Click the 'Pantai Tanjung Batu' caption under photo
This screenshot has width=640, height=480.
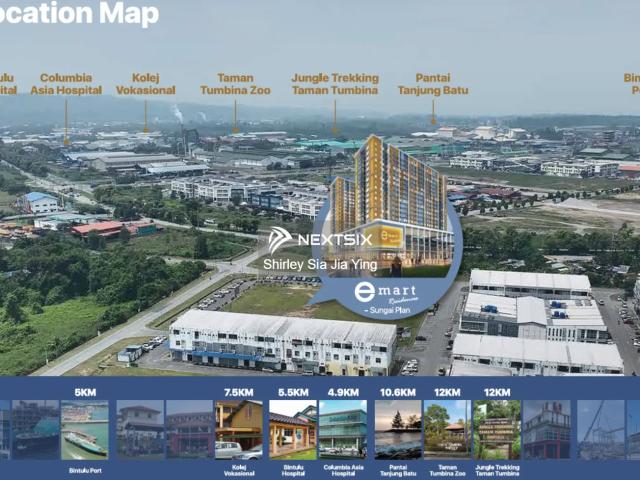coord(398,471)
